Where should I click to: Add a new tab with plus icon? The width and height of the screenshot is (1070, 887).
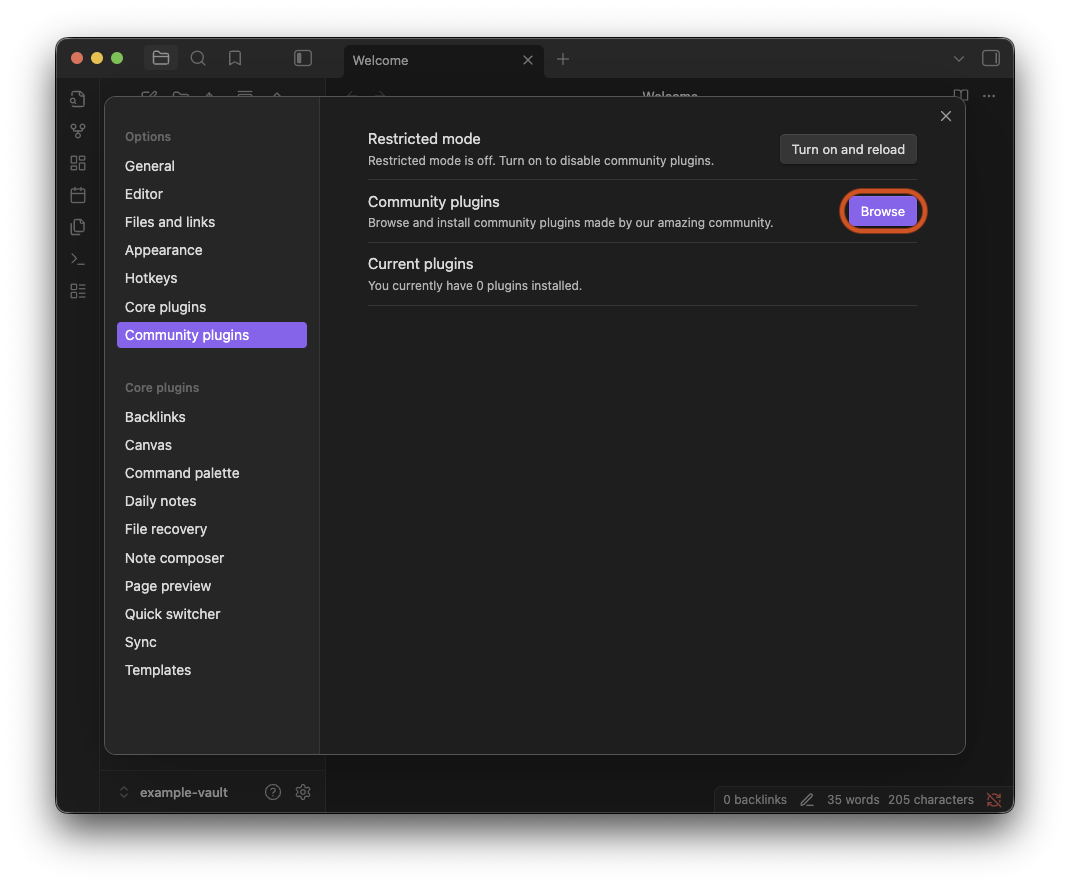point(562,59)
